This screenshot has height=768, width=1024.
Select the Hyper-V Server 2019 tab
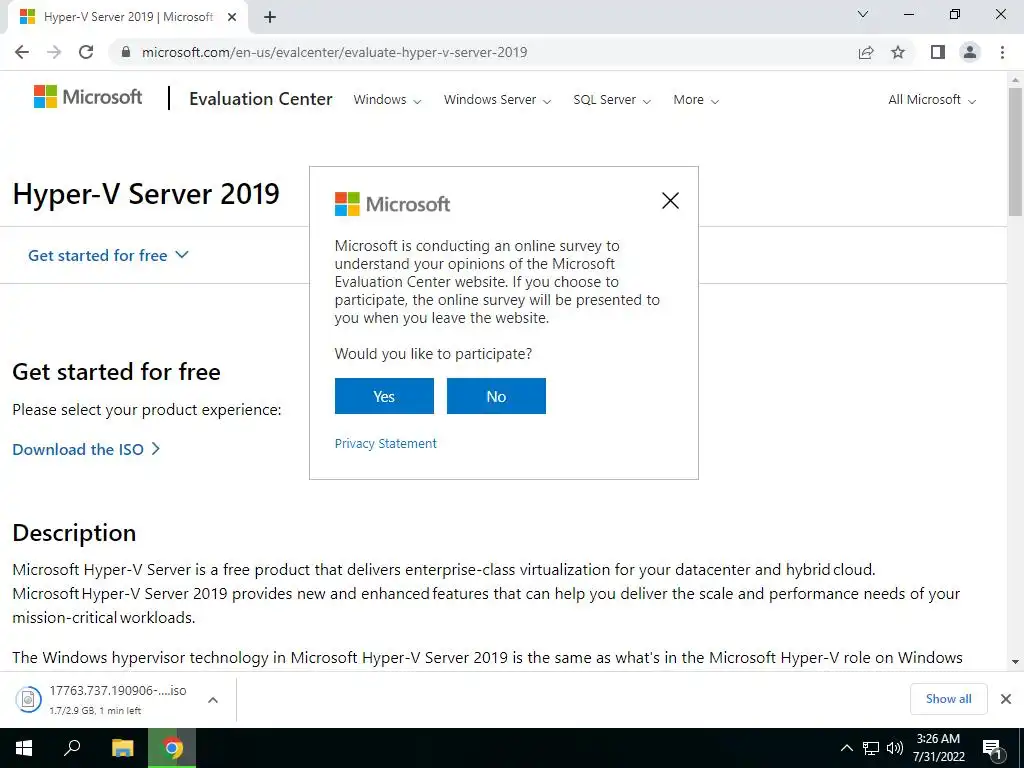(128, 18)
